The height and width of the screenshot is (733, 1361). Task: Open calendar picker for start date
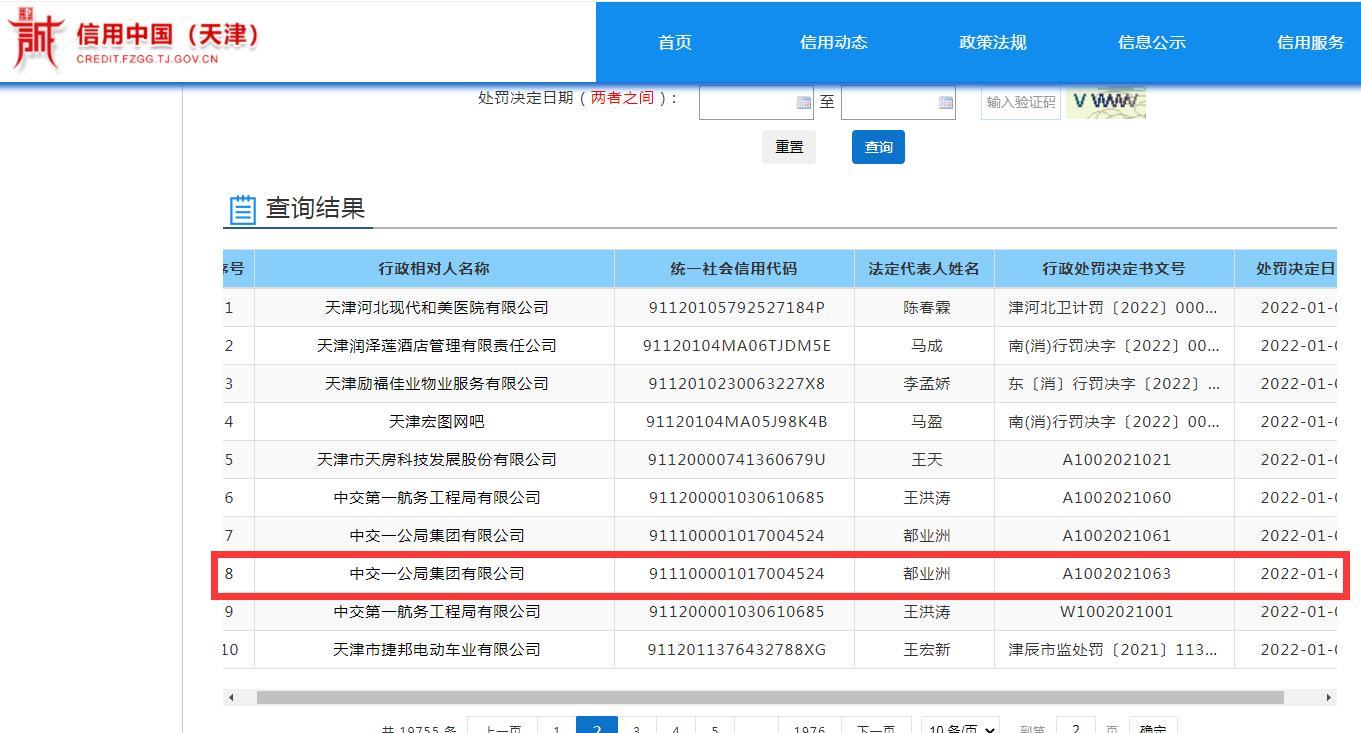(x=804, y=102)
